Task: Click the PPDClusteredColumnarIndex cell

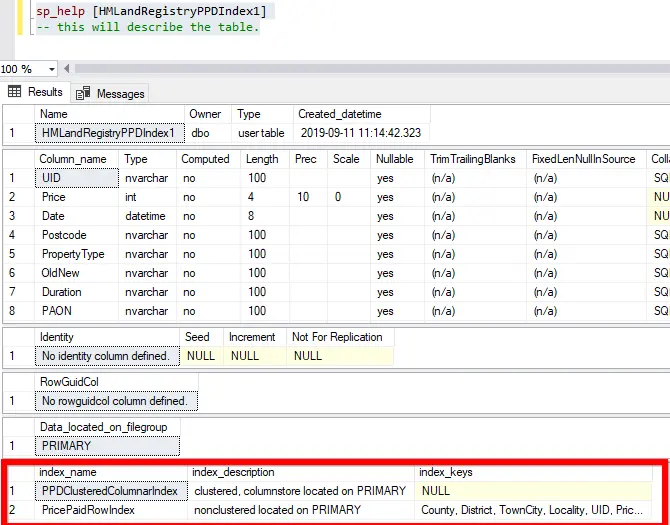Action: click(109, 491)
